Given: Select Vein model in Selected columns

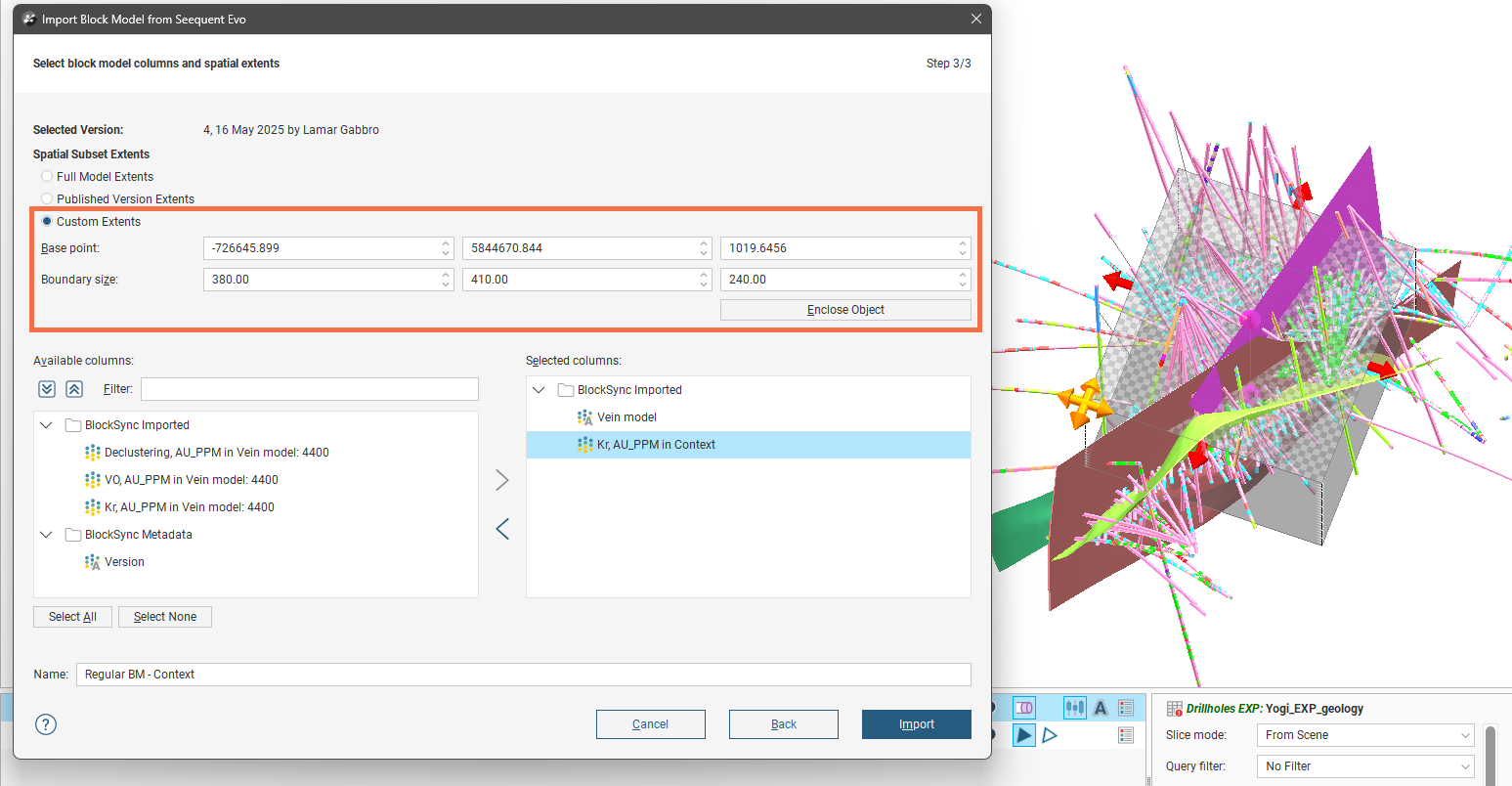Looking at the screenshot, I should tap(626, 417).
